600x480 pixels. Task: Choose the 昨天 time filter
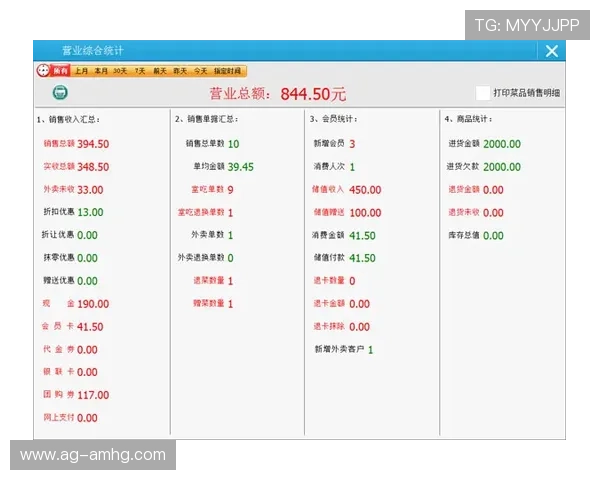180,71
